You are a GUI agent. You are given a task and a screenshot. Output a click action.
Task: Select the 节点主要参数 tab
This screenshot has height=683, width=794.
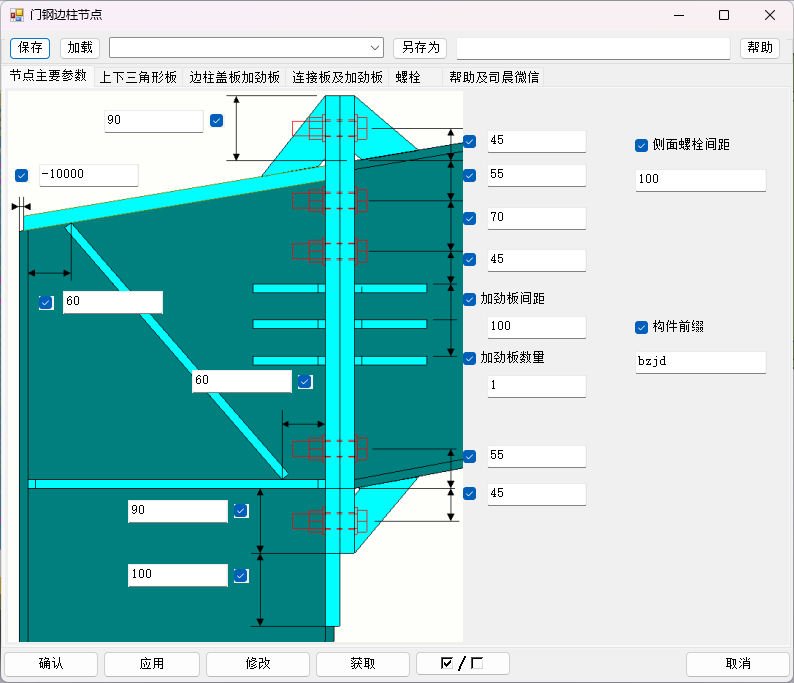pos(48,76)
